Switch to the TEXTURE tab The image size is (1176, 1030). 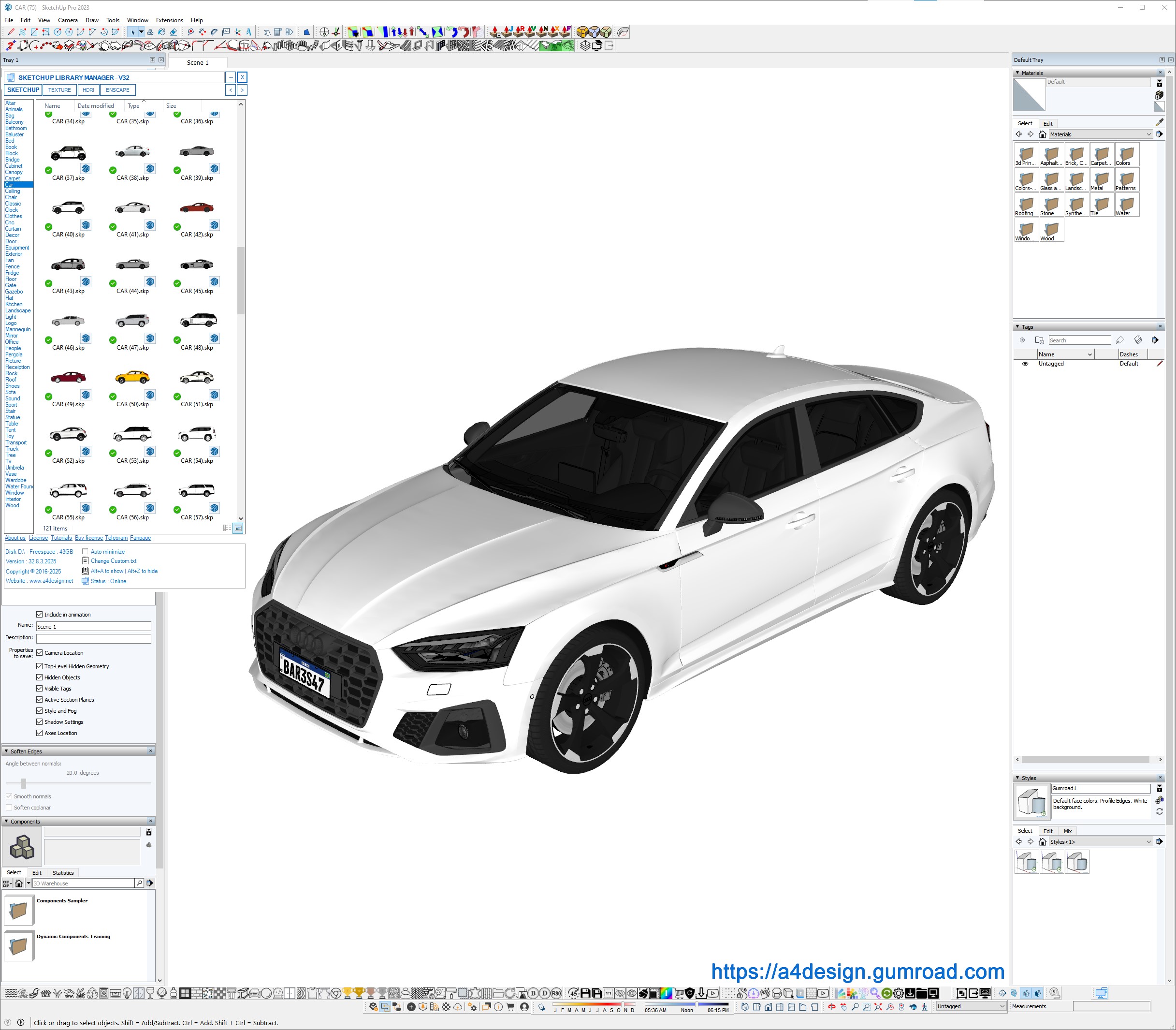tap(59, 90)
